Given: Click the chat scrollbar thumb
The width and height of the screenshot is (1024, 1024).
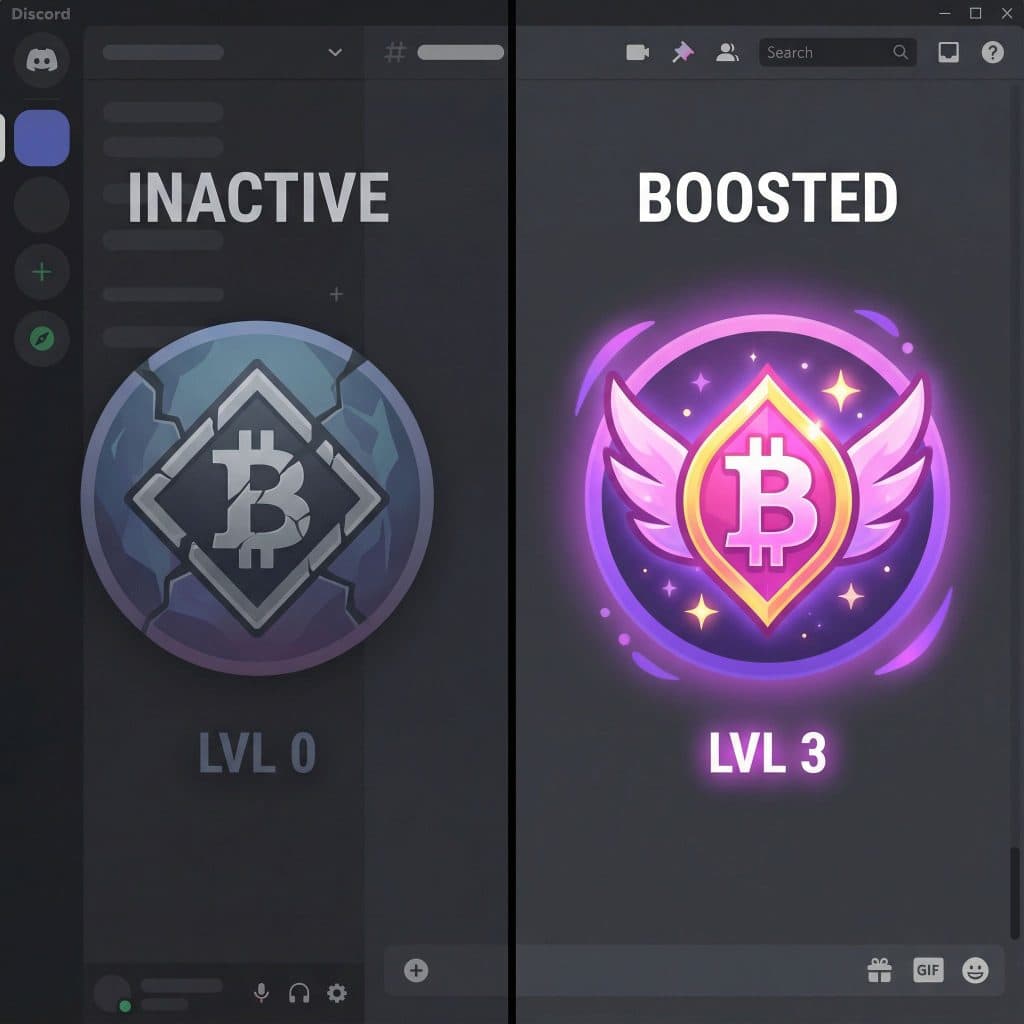Looking at the screenshot, I should click(x=1014, y=892).
